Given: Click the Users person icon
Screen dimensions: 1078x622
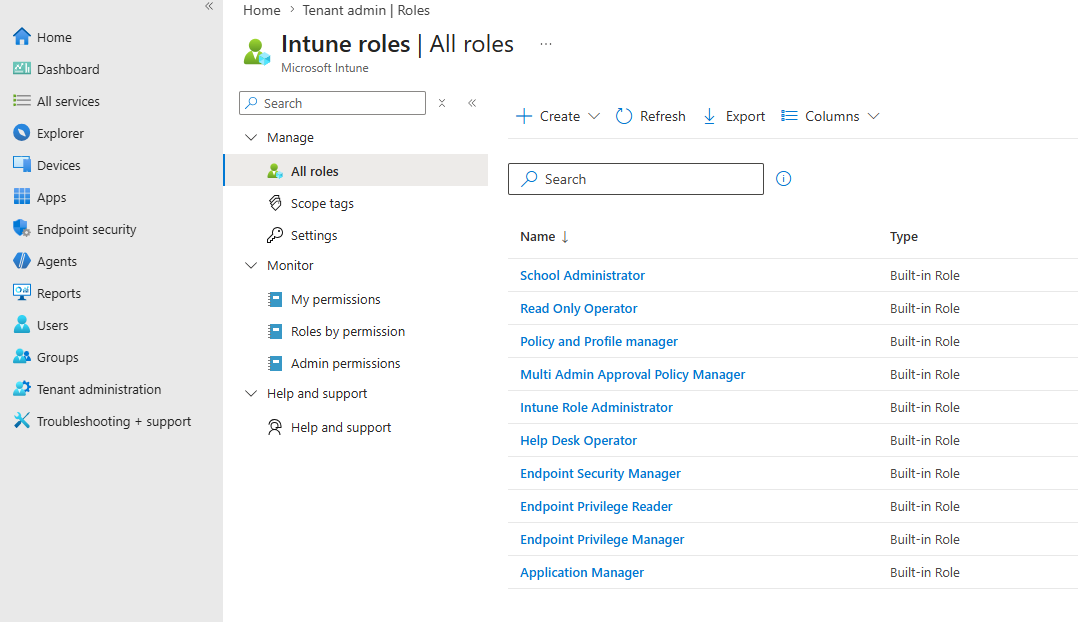Looking at the screenshot, I should tap(22, 325).
